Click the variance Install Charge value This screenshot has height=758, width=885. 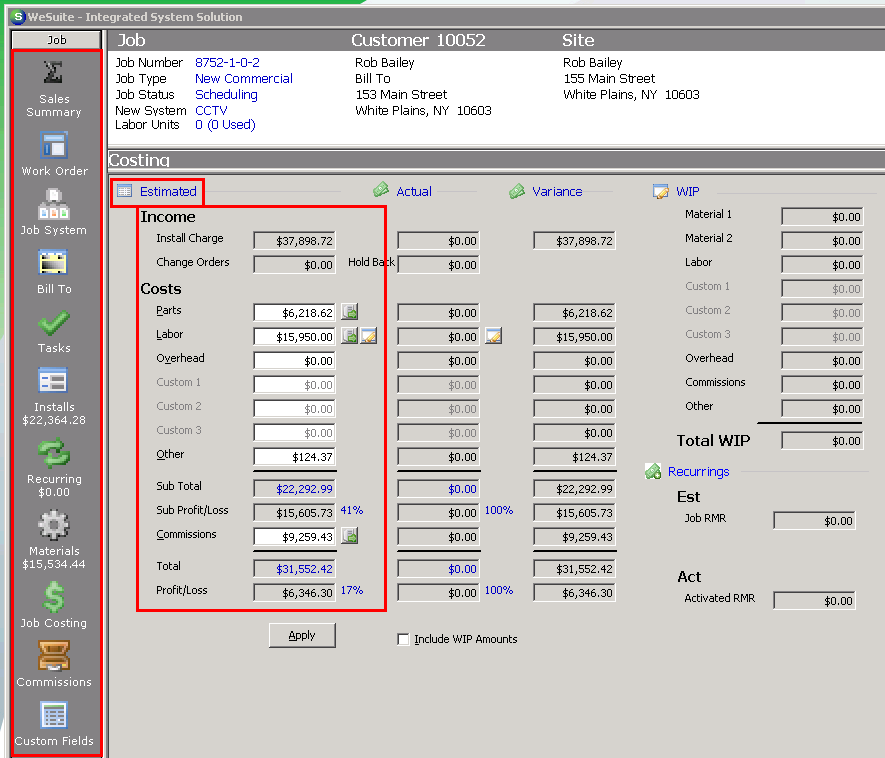[x=575, y=241]
